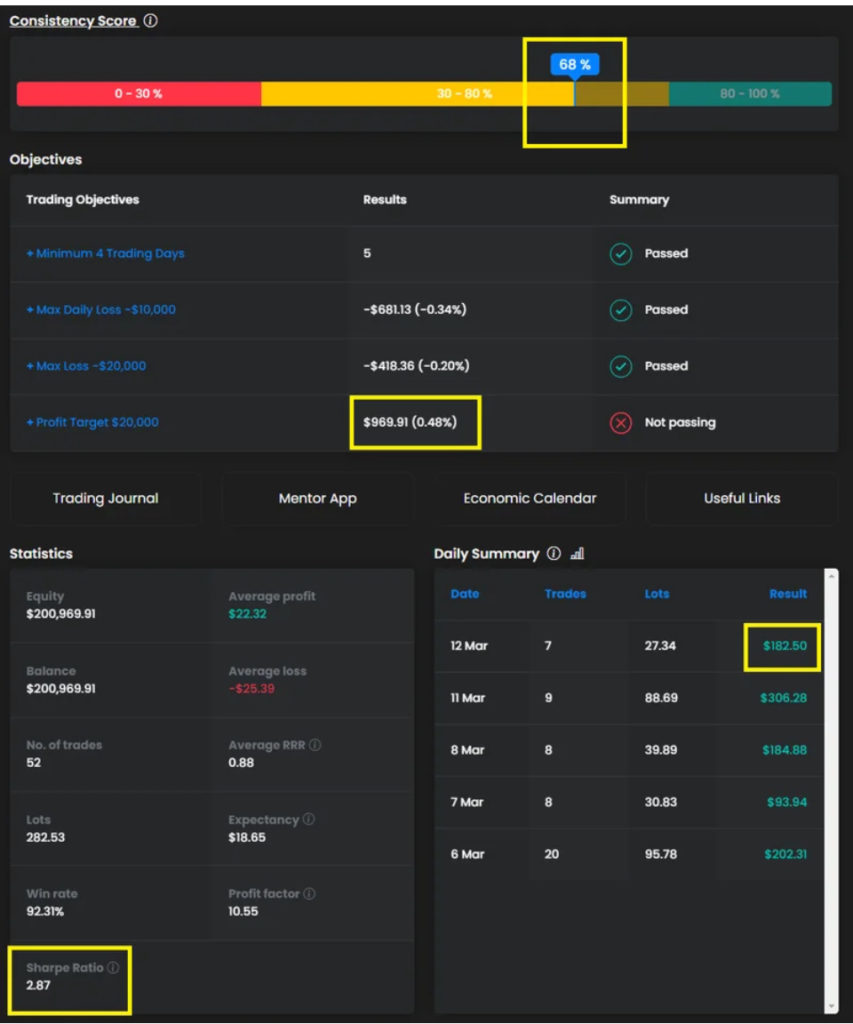The height and width of the screenshot is (1024, 853).
Task: Sort Daily Summary by Date column header
Action: (x=465, y=594)
